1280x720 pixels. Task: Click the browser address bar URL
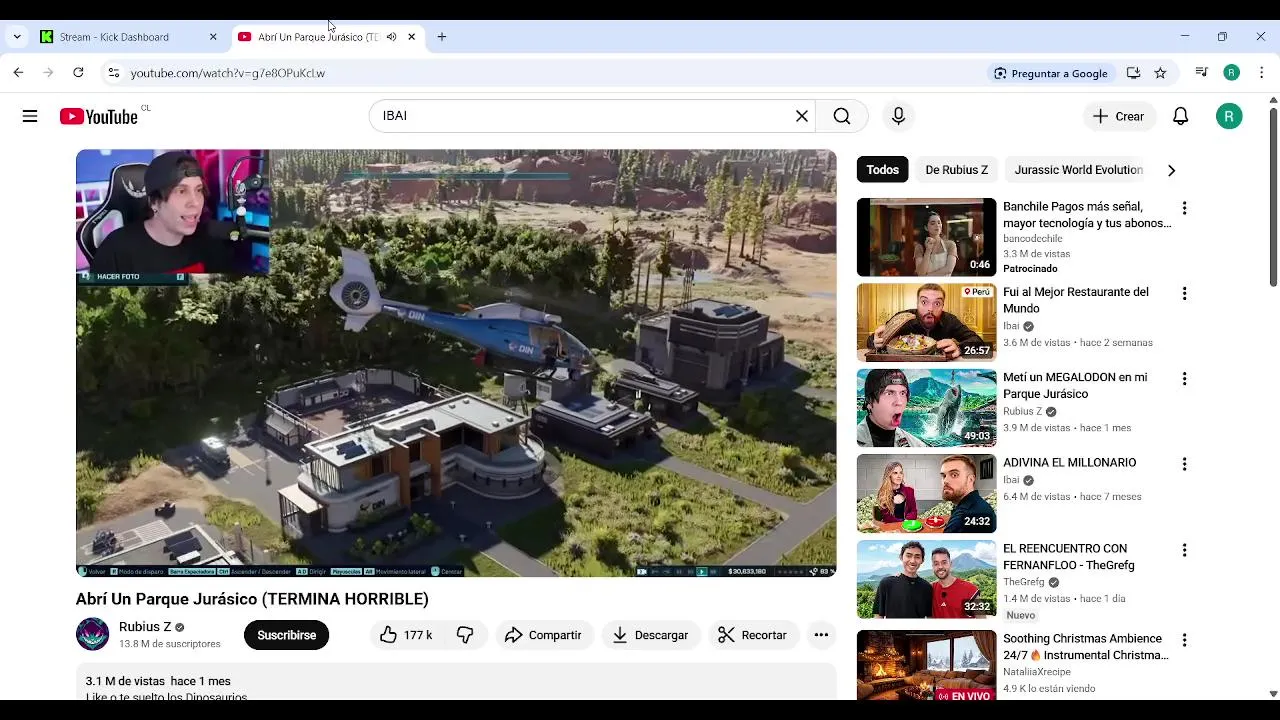tap(228, 73)
